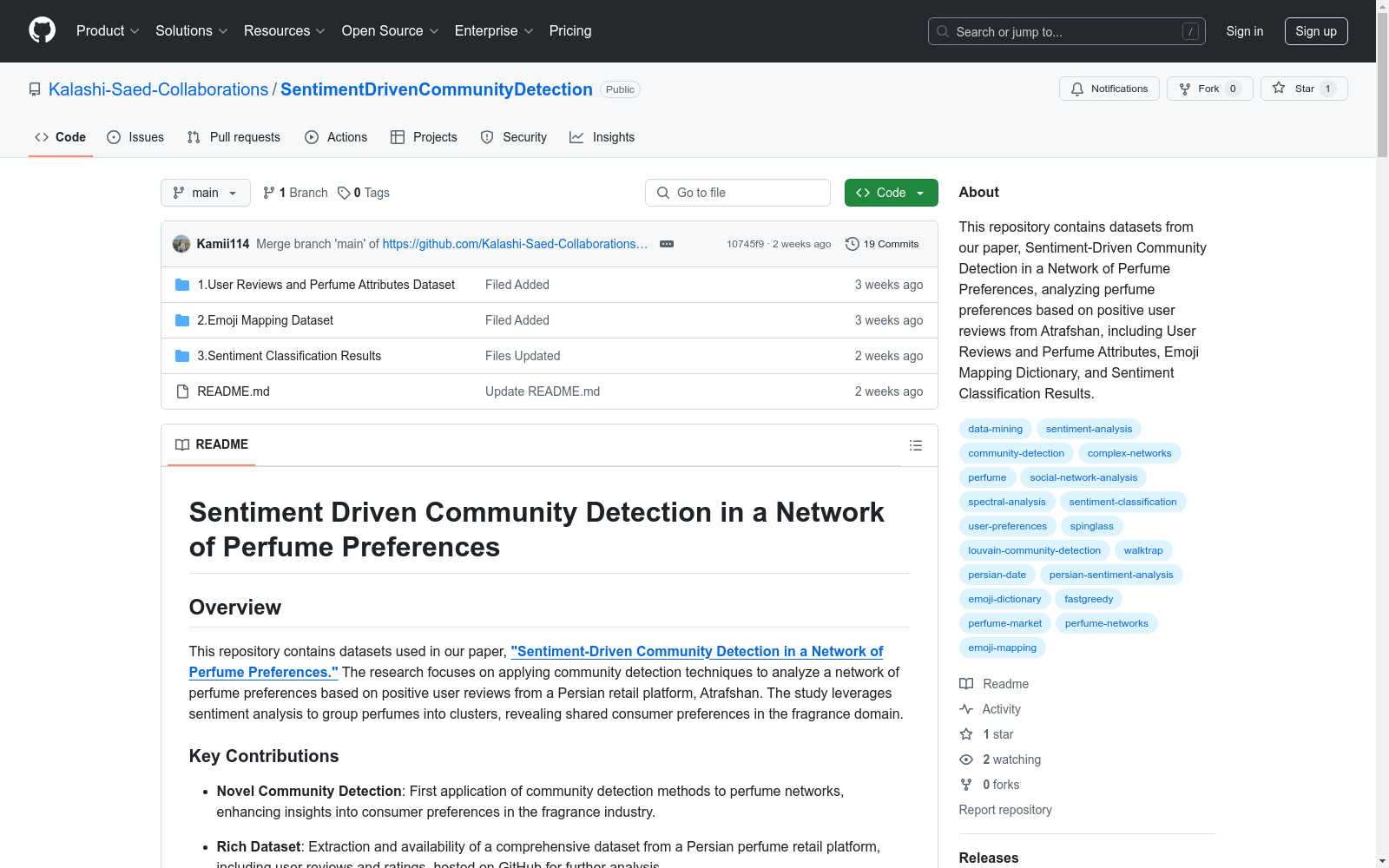
Task: Switch to the Projects tab
Action: click(x=424, y=137)
